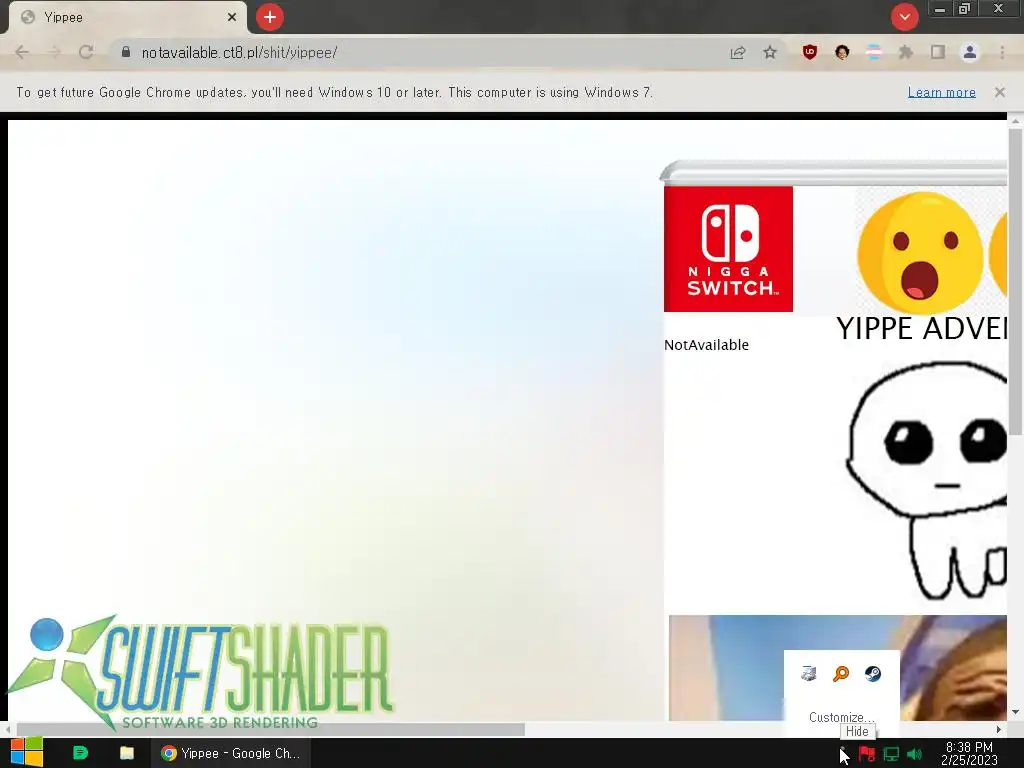Screen dimensions: 1024x768
Task: Click the gray device tray popup icon
Action: pos(808,673)
